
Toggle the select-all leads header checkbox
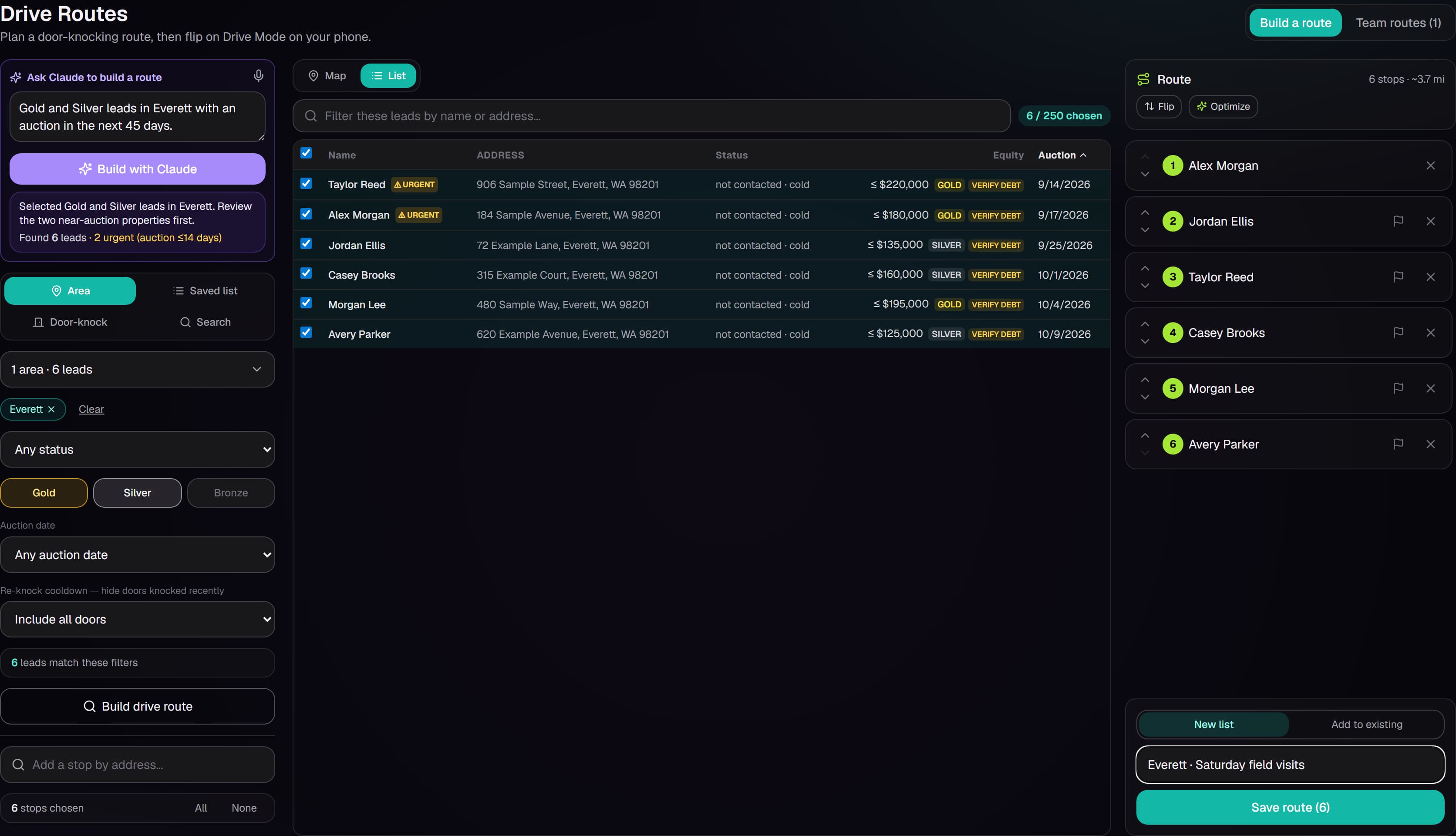tap(306, 153)
